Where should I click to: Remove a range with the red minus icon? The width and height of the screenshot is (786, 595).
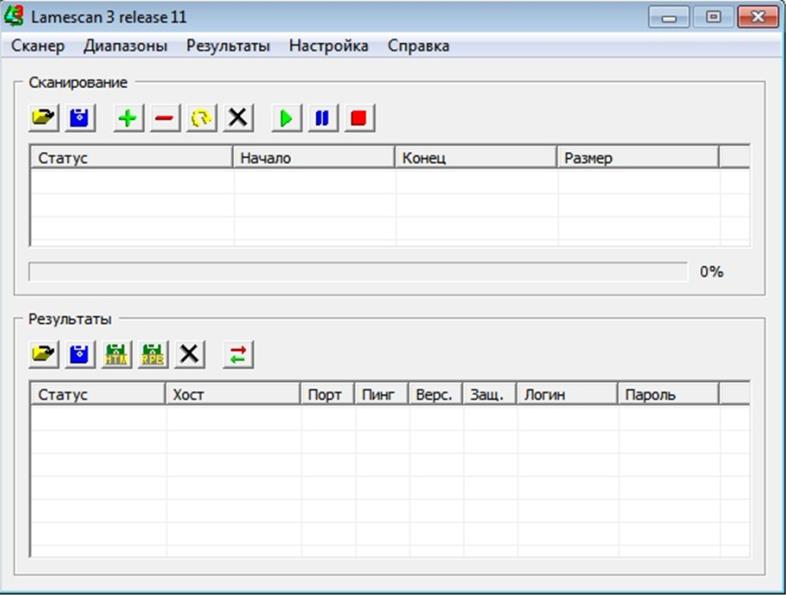(x=164, y=118)
